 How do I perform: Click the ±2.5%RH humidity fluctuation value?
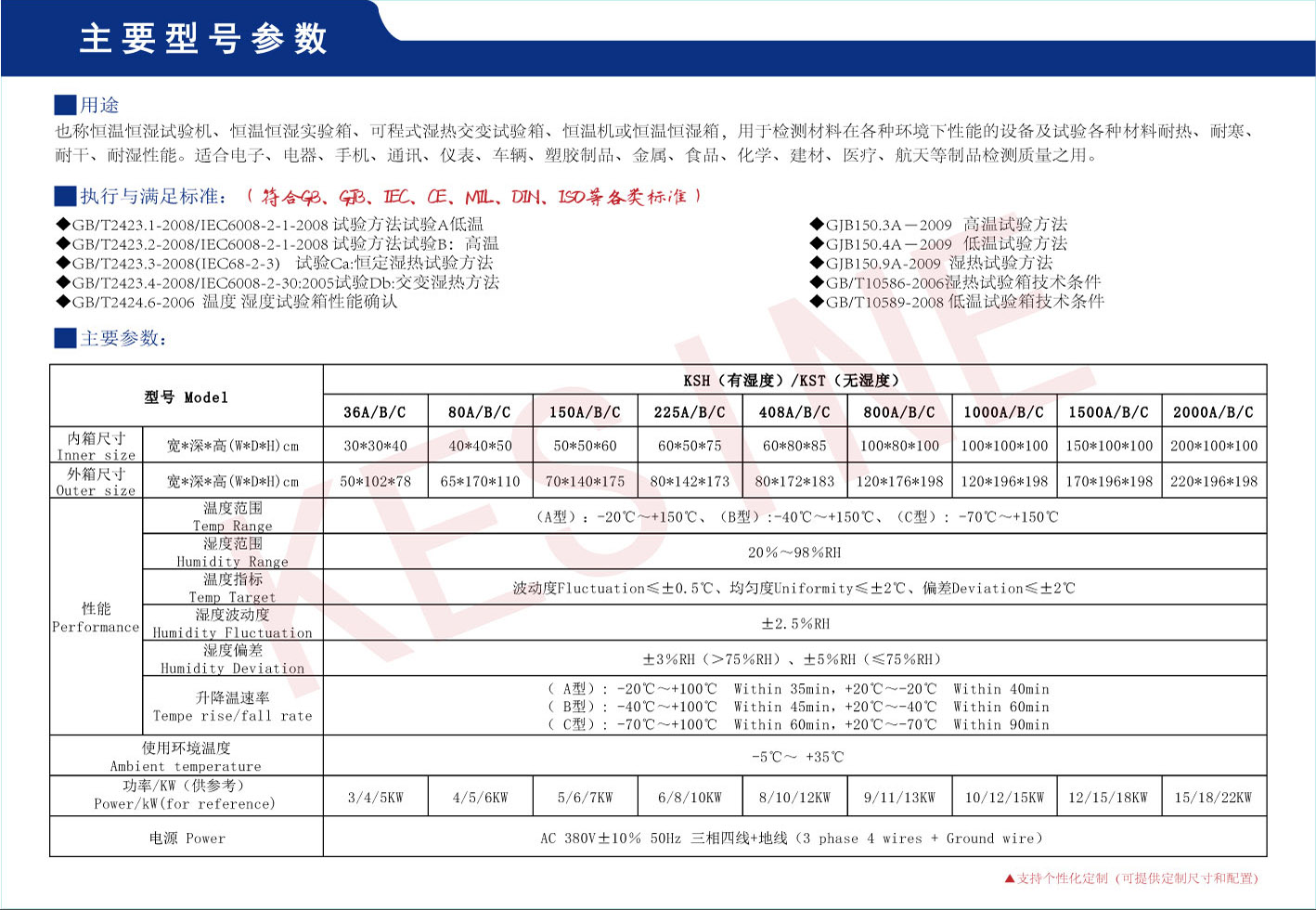pos(795,624)
